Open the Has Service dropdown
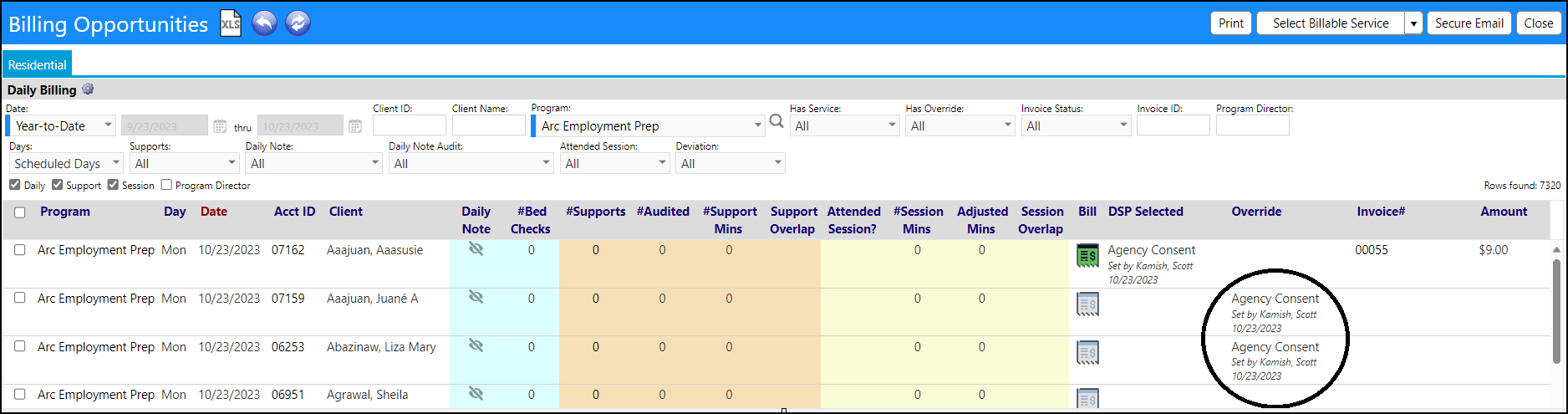This screenshot has width=1568, height=414. tap(844, 125)
